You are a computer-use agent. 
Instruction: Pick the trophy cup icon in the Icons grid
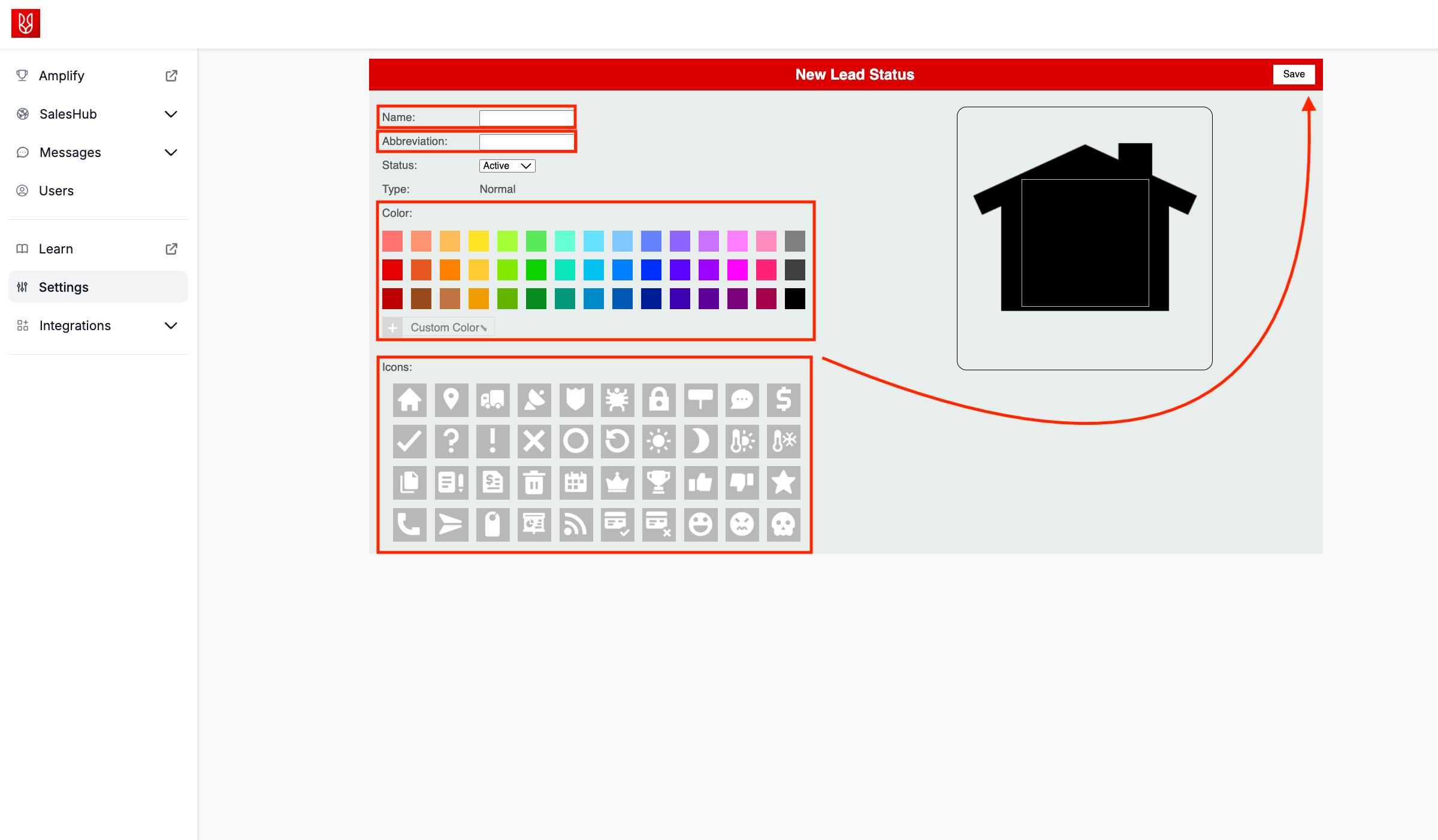click(x=659, y=483)
